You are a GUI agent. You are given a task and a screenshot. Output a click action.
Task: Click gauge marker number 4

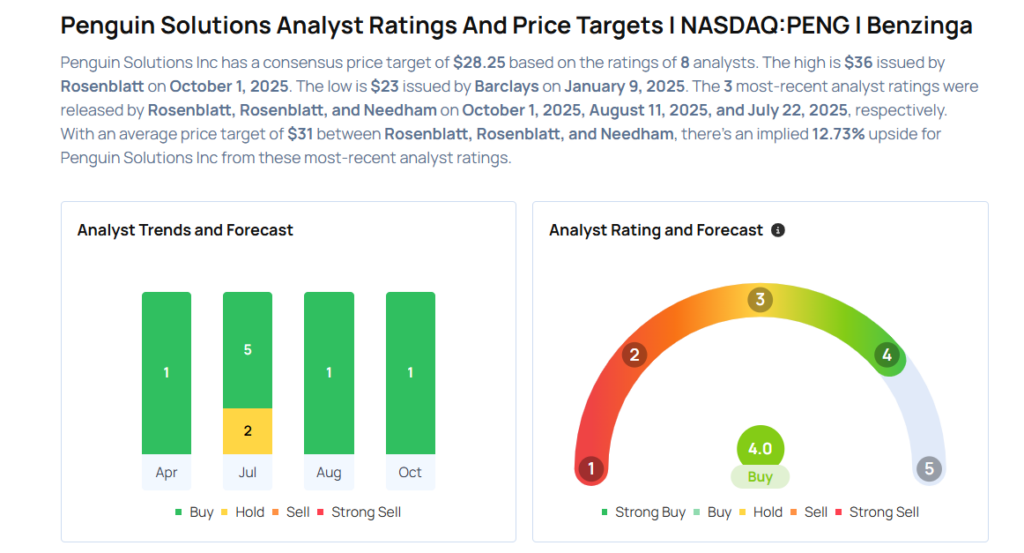coord(886,354)
